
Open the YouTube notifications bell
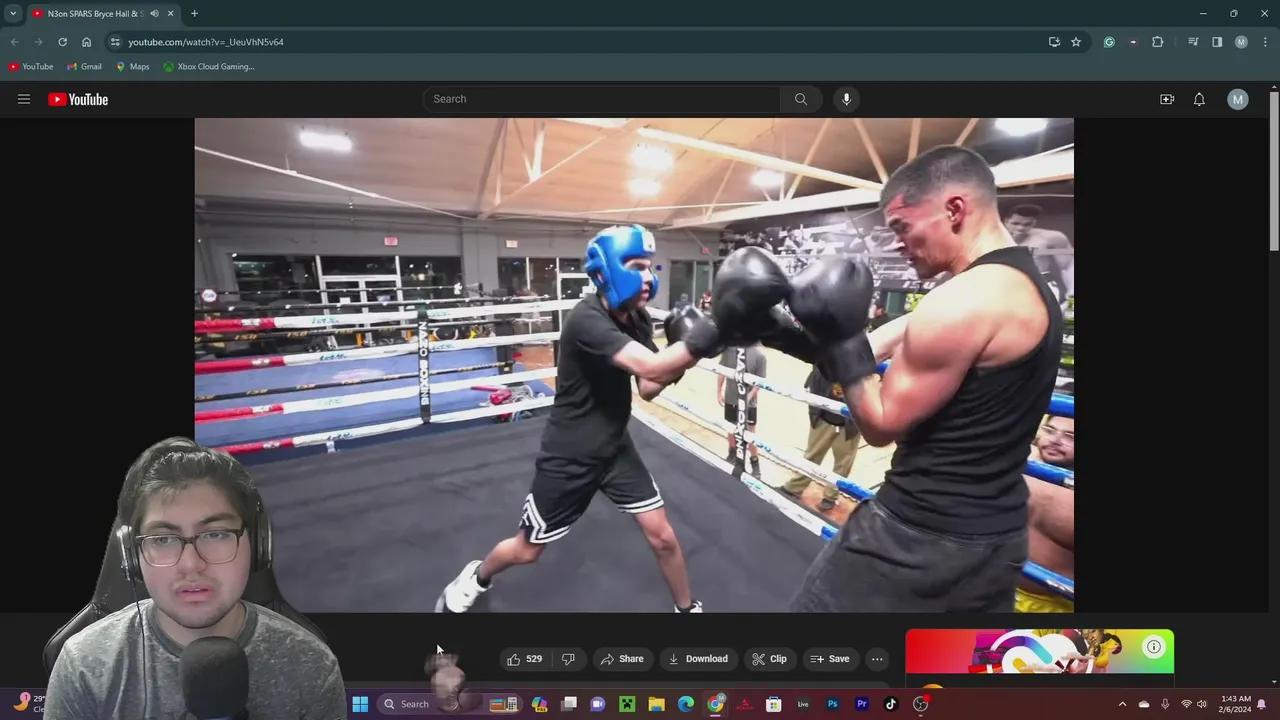tap(1199, 99)
